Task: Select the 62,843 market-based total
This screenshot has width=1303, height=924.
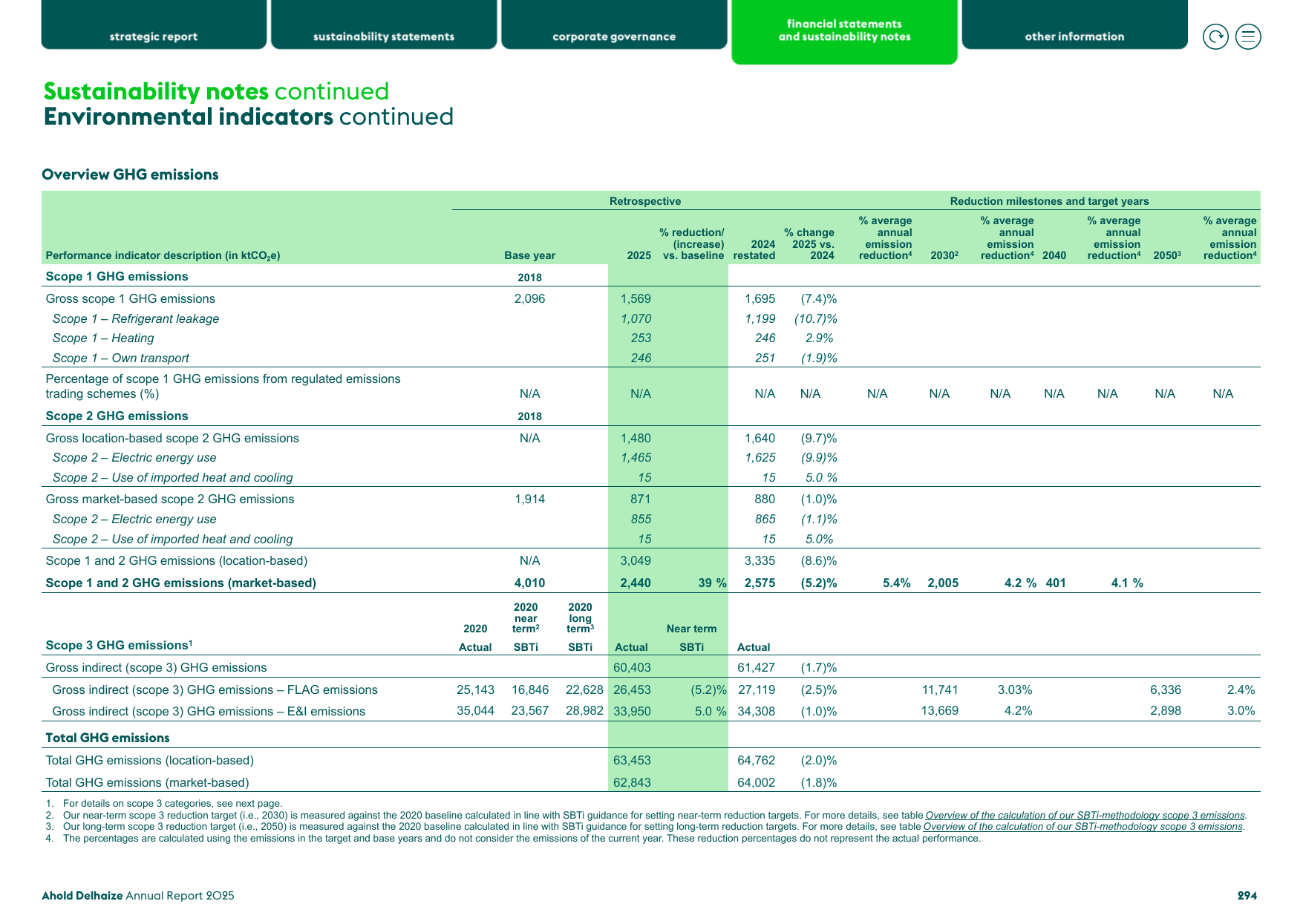Action: pyautogui.click(x=632, y=782)
